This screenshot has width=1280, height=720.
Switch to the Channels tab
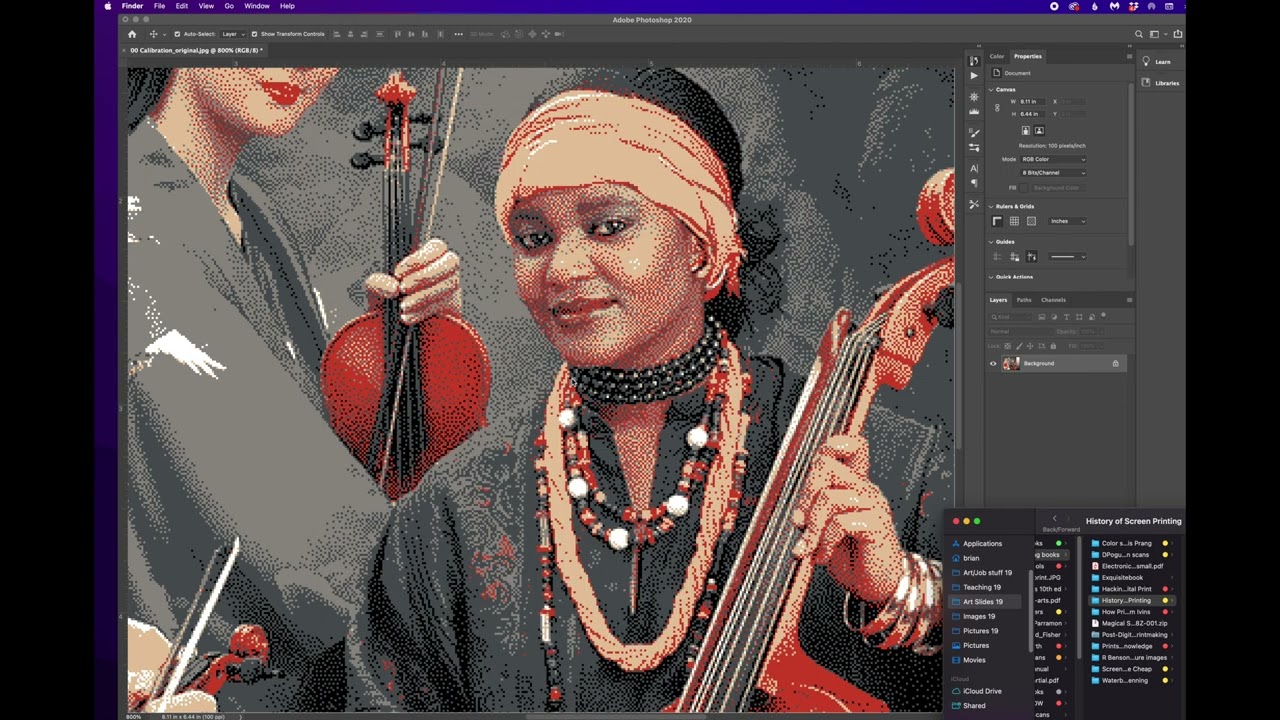pyautogui.click(x=1053, y=300)
